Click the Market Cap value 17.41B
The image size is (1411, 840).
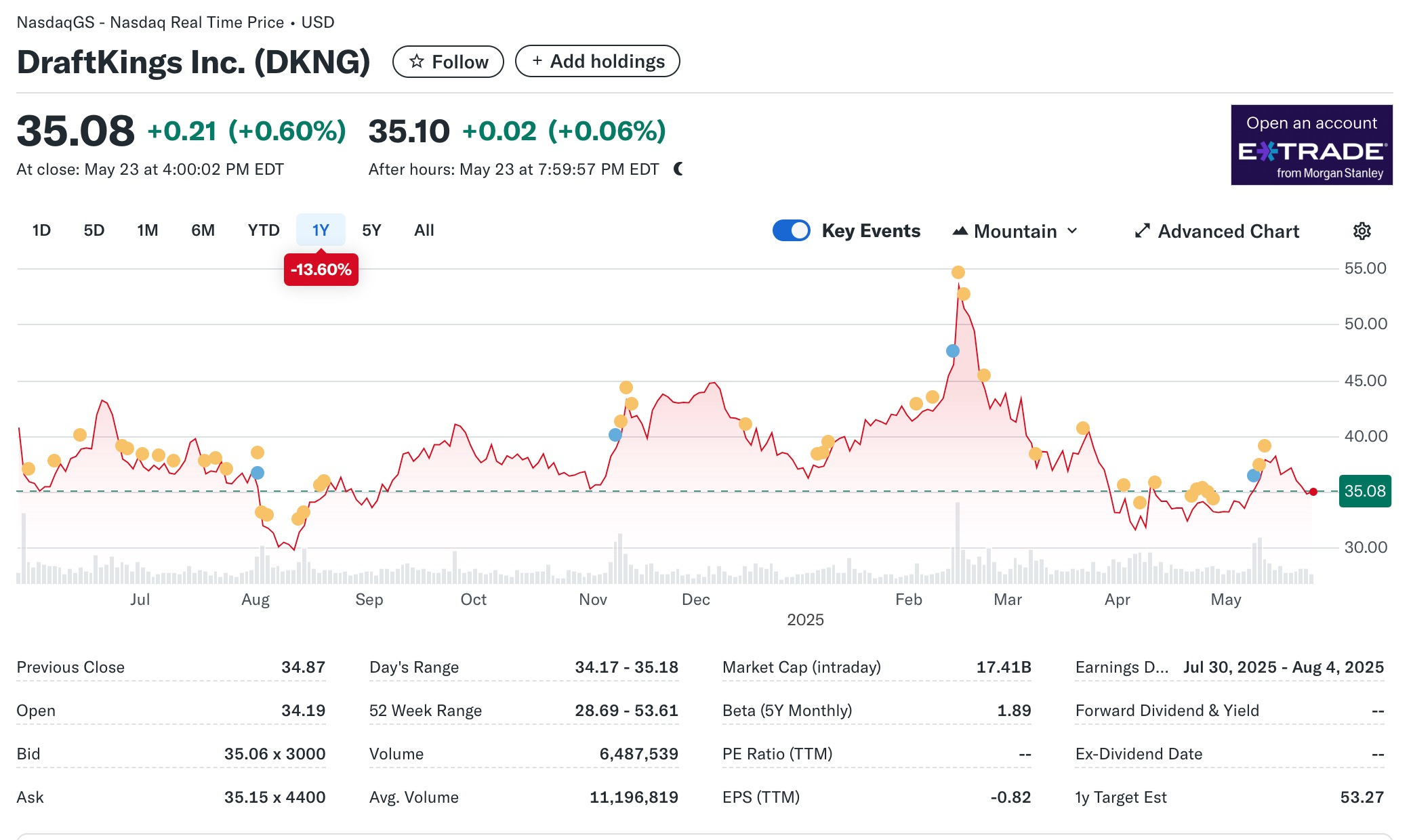1004,667
